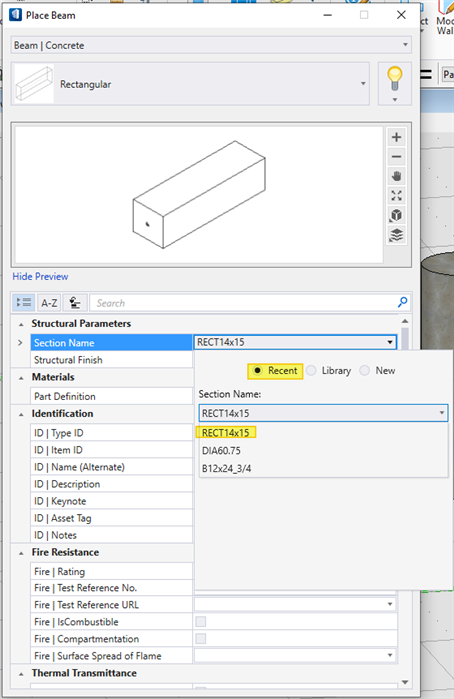
Task: Fit view in the preview pane
Action: [x=396, y=196]
